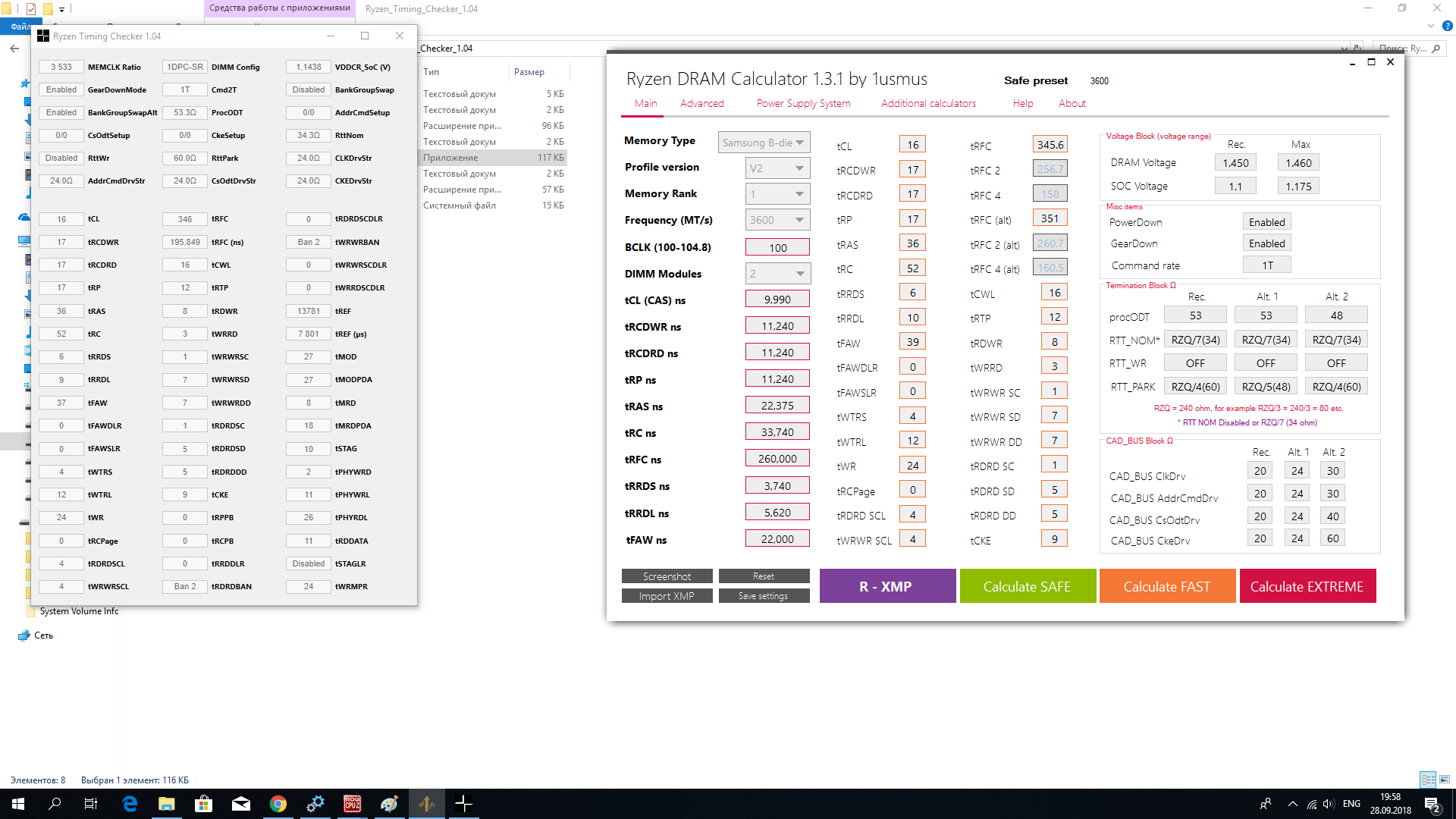Open Mail app from the taskbar
Image resolution: width=1456 pixels, height=819 pixels.
pos(241,804)
